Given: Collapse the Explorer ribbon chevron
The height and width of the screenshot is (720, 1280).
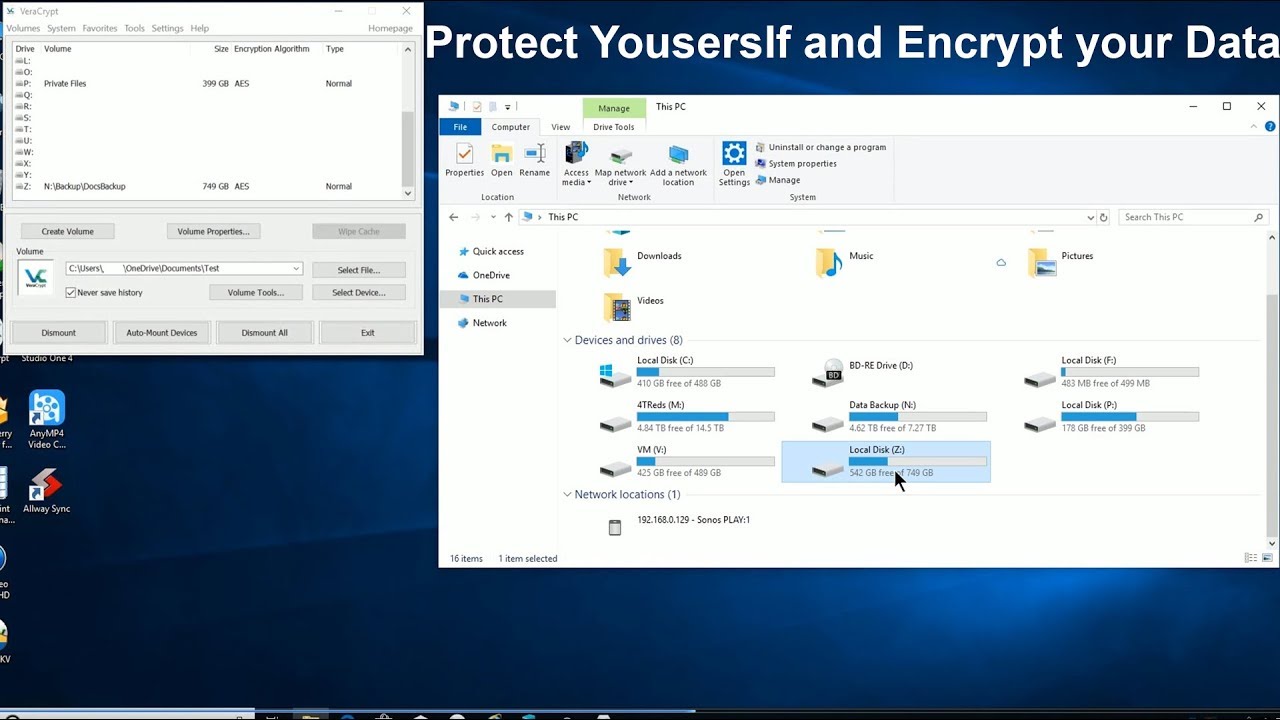Looking at the screenshot, I should pyautogui.click(x=1254, y=126).
